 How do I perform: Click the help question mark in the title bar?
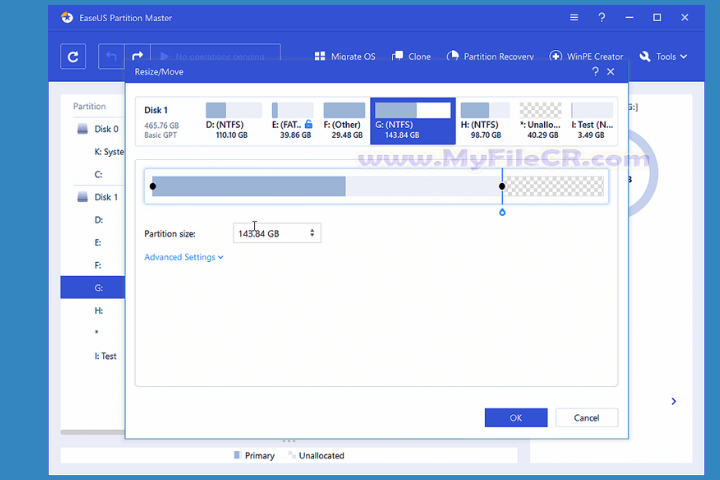point(602,17)
